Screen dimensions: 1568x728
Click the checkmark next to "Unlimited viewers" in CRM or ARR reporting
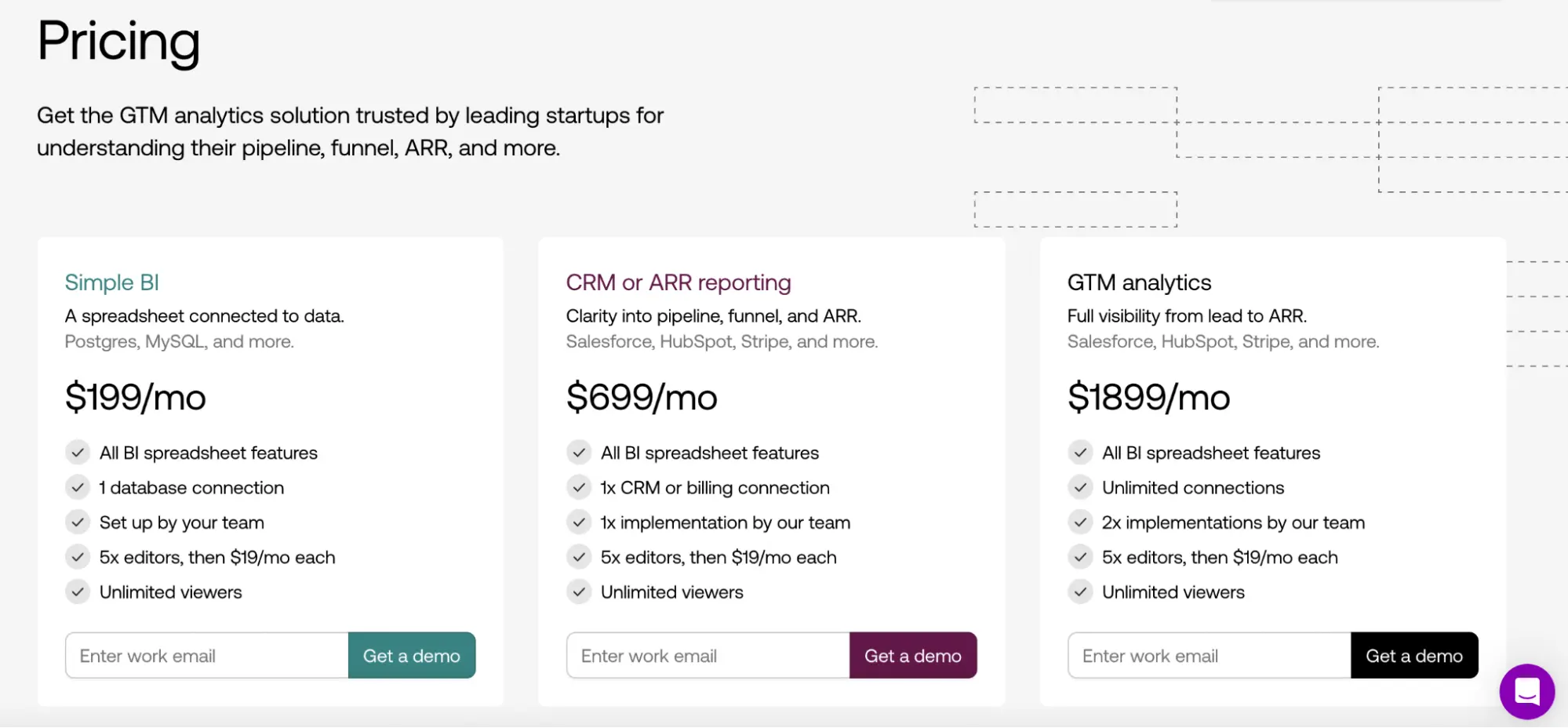click(579, 591)
